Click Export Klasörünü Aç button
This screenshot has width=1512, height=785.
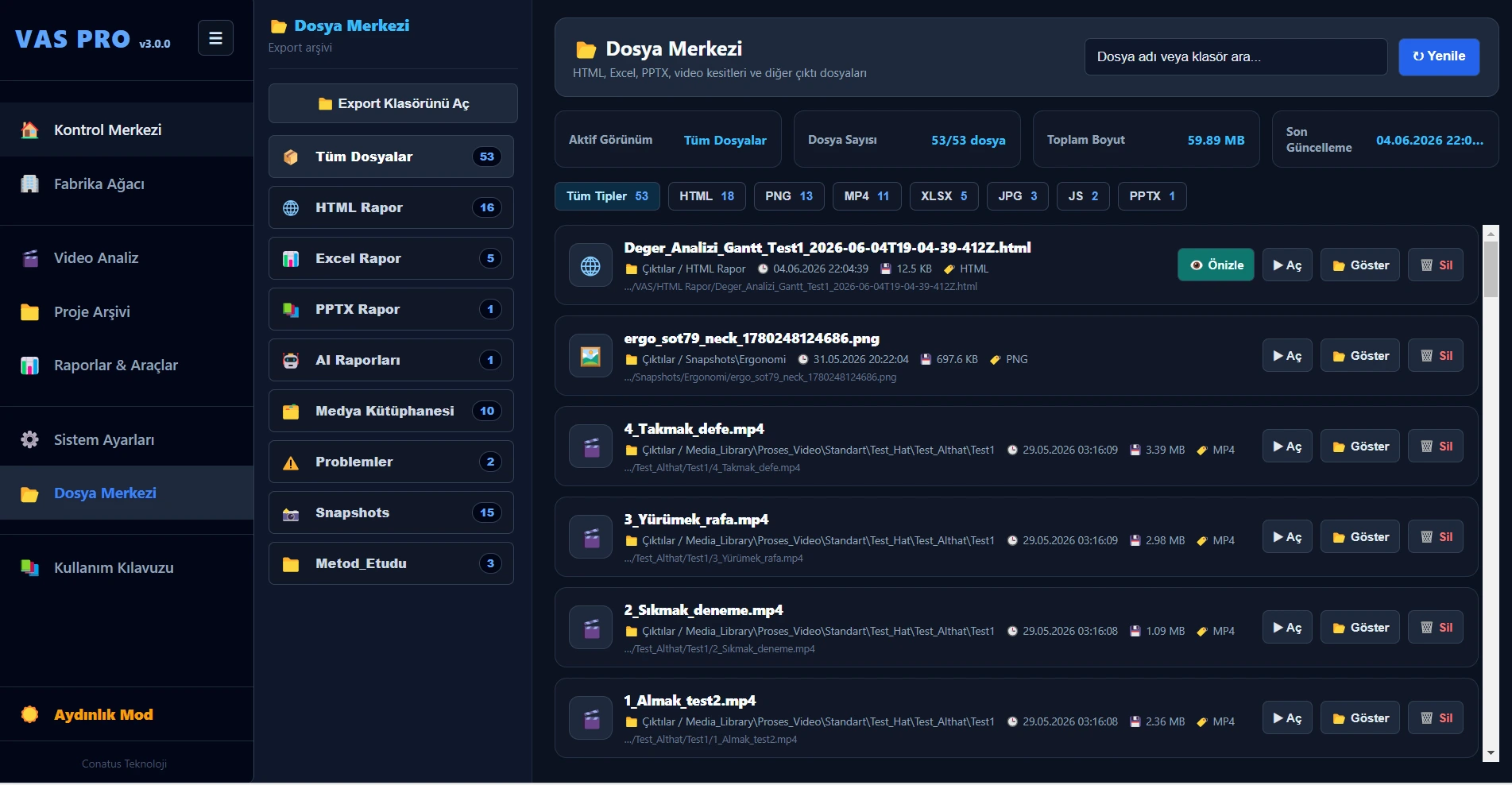[x=393, y=103]
